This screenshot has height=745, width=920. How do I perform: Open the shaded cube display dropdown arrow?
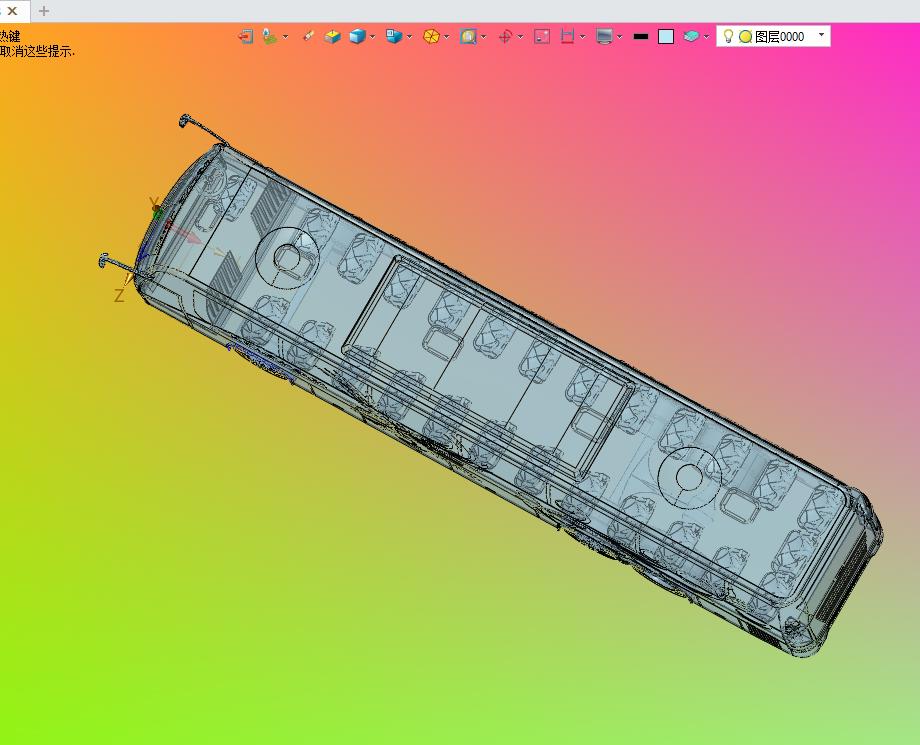[372, 37]
